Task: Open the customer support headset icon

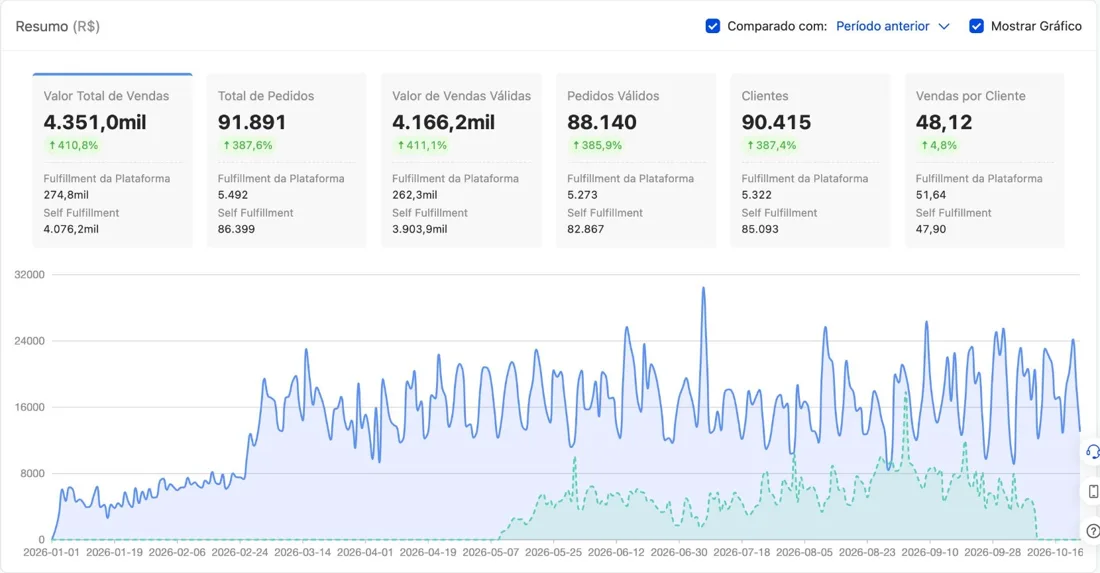Action: click(1092, 452)
